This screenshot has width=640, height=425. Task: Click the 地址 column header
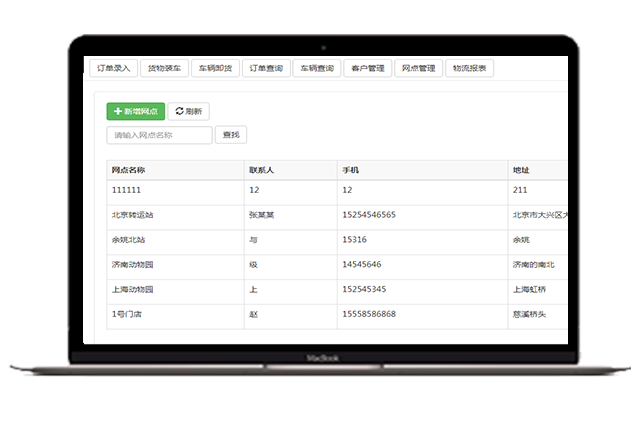(521, 170)
